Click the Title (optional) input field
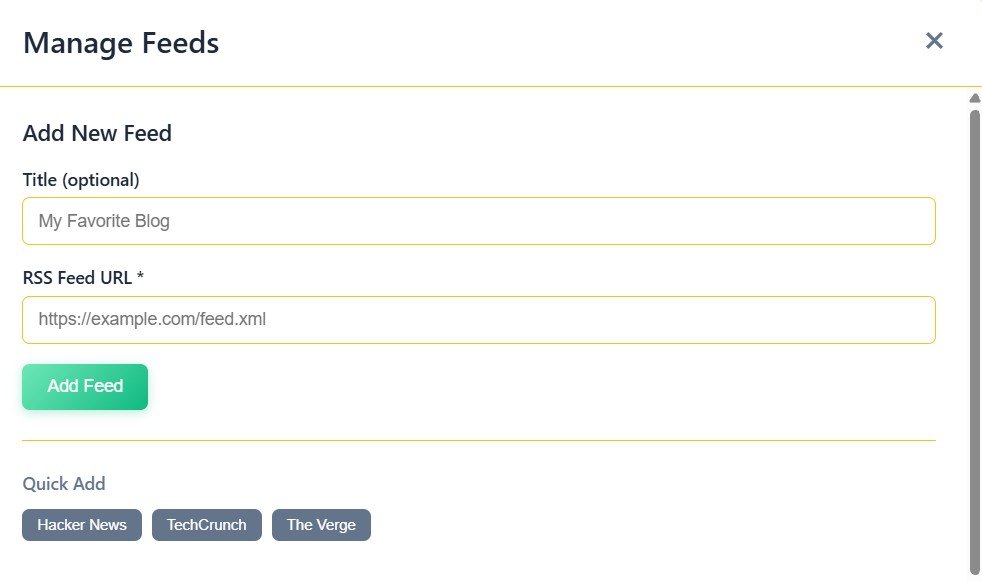 [478, 221]
